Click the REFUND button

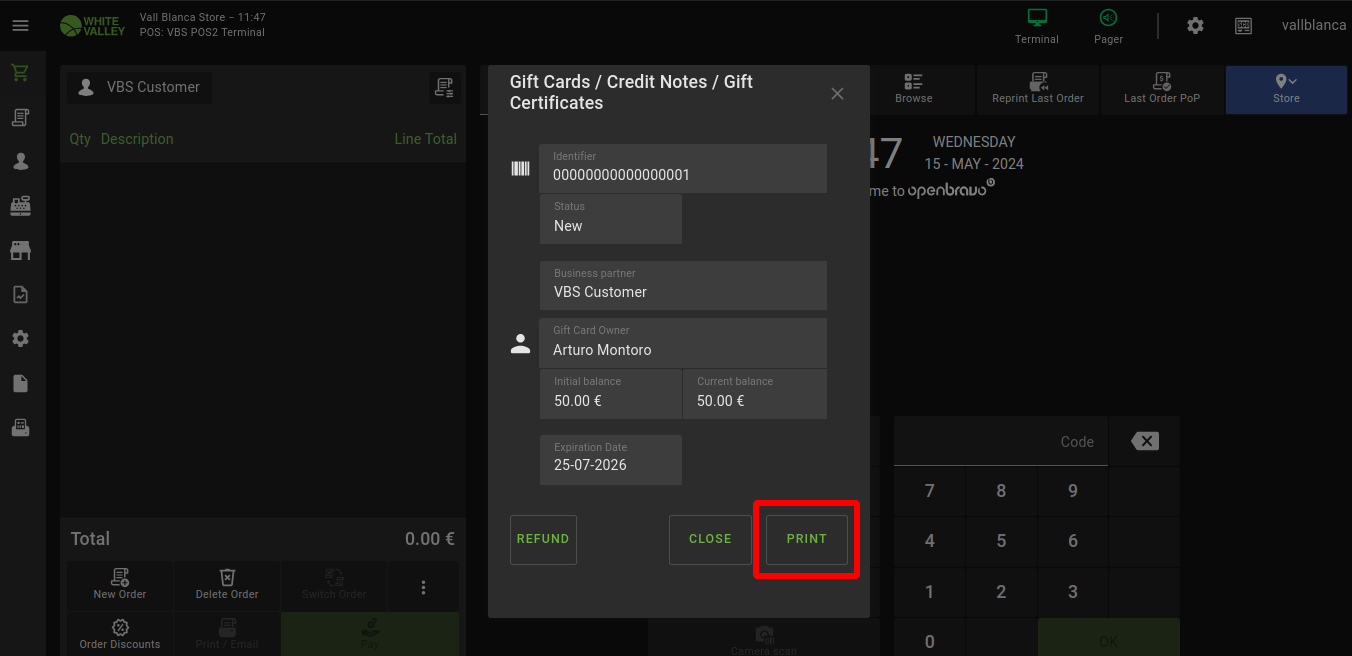click(543, 540)
